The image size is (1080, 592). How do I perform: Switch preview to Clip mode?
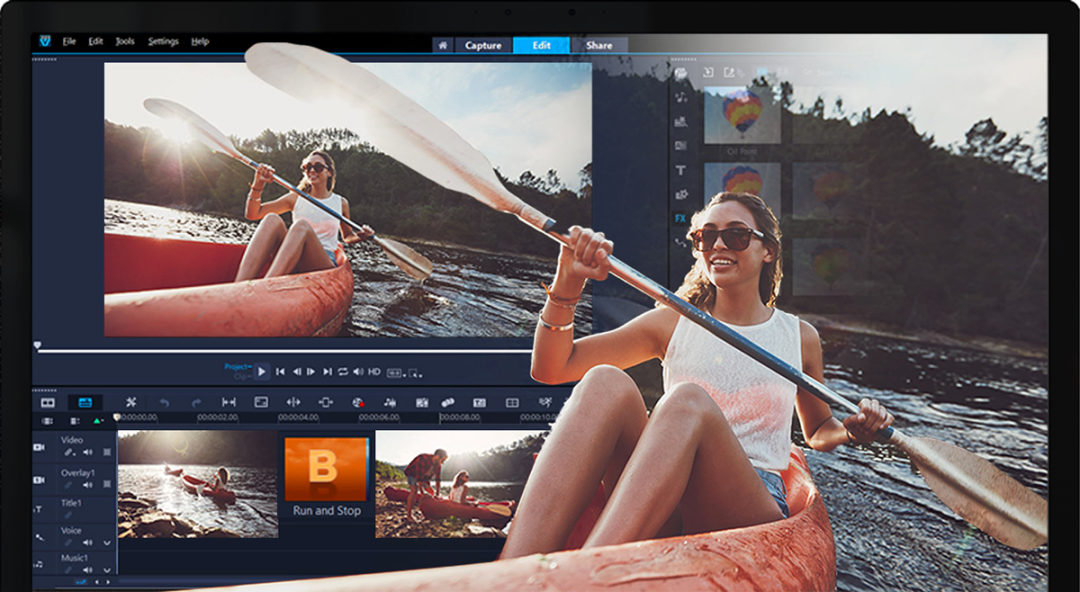coord(241,377)
